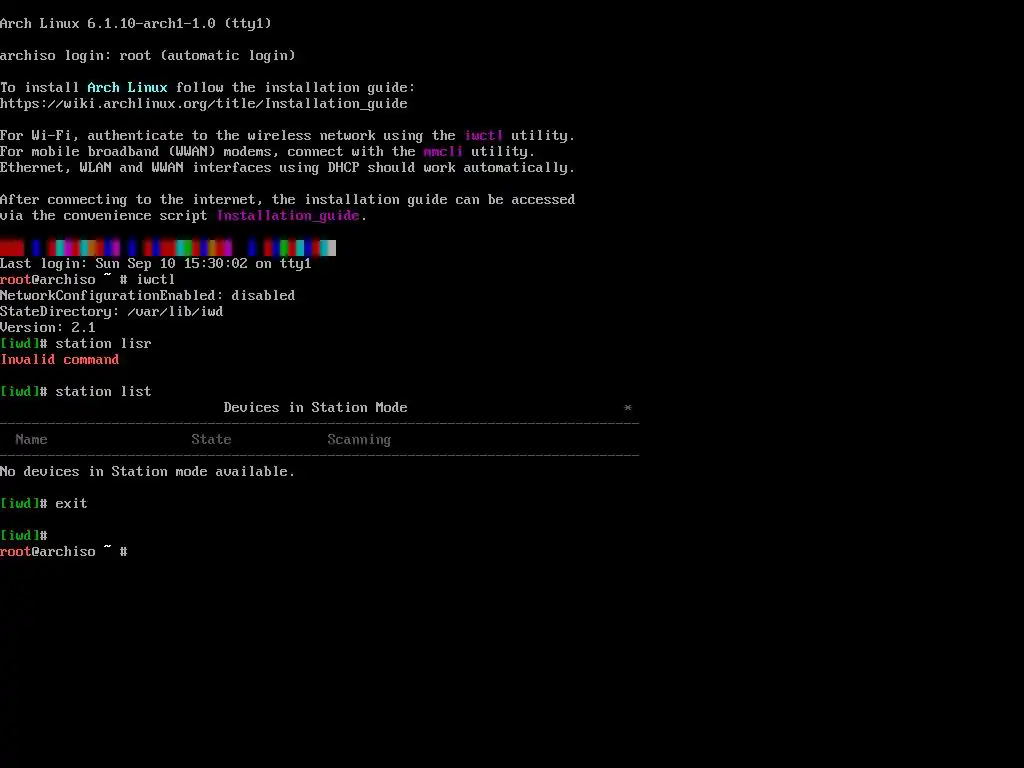Image resolution: width=1024 pixels, height=768 pixels.
Task: Click the 'Version: 2.1' line
Action: [48, 328]
